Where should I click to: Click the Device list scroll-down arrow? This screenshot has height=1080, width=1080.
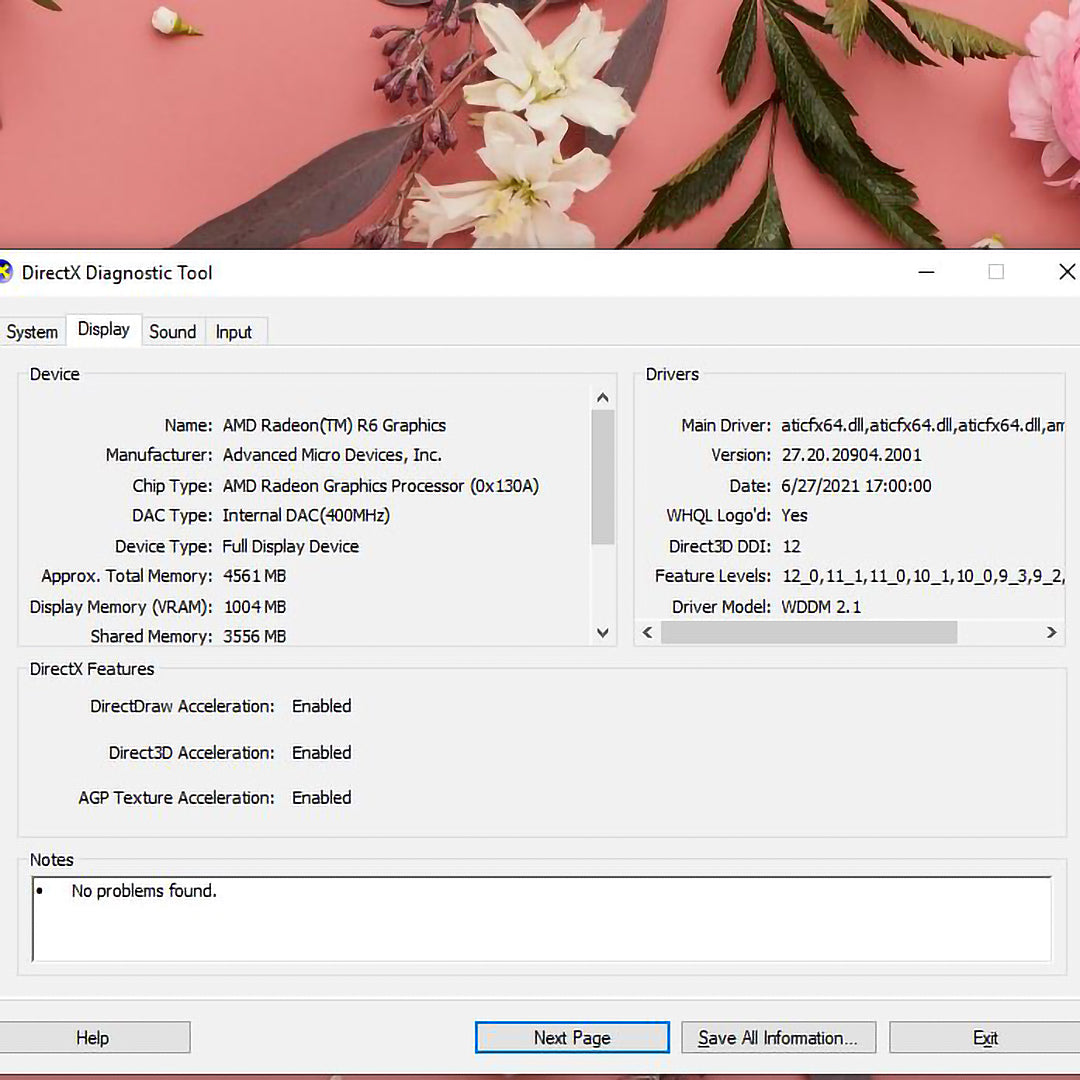603,632
